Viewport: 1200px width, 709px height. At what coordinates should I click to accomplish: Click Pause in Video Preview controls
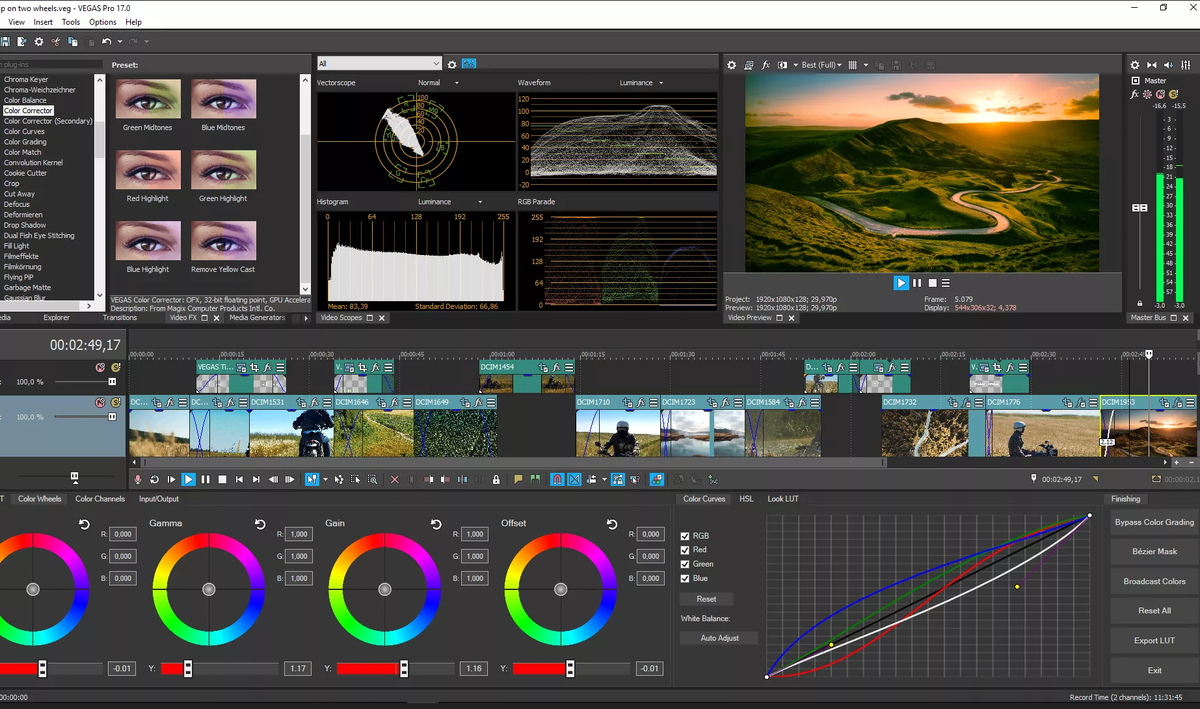point(917,283)
